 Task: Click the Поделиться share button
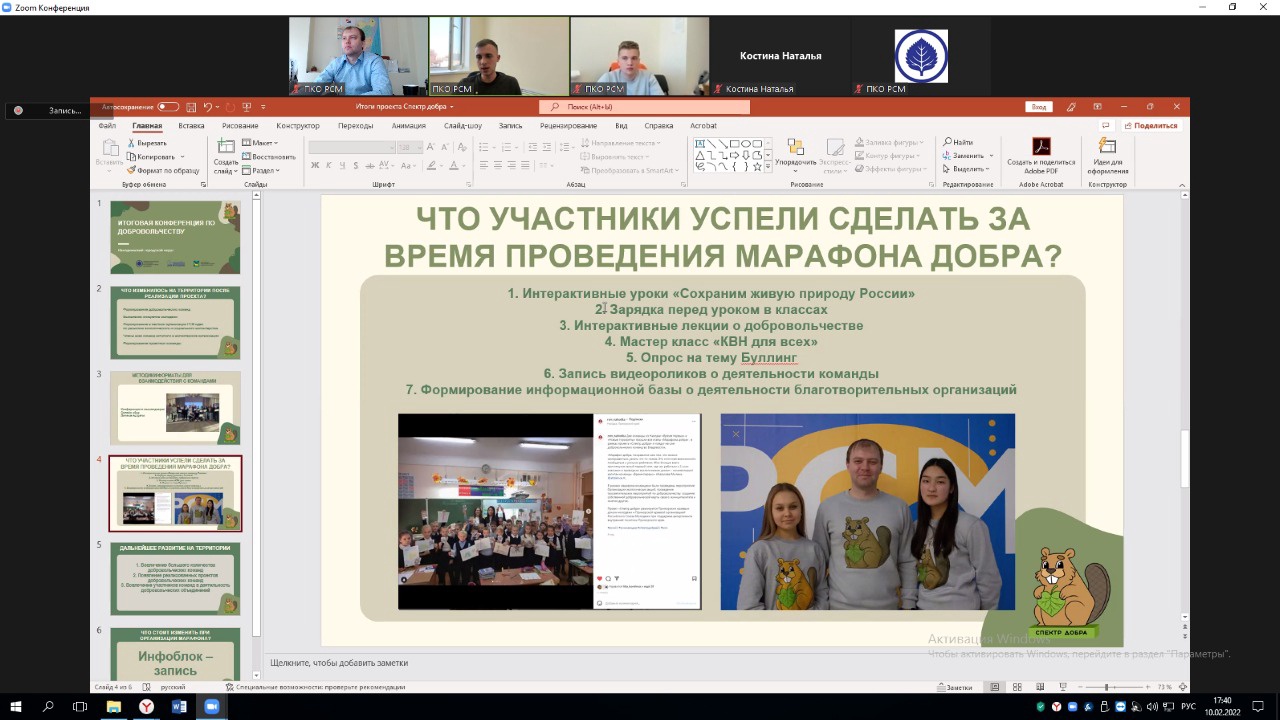coord(1150,126)
